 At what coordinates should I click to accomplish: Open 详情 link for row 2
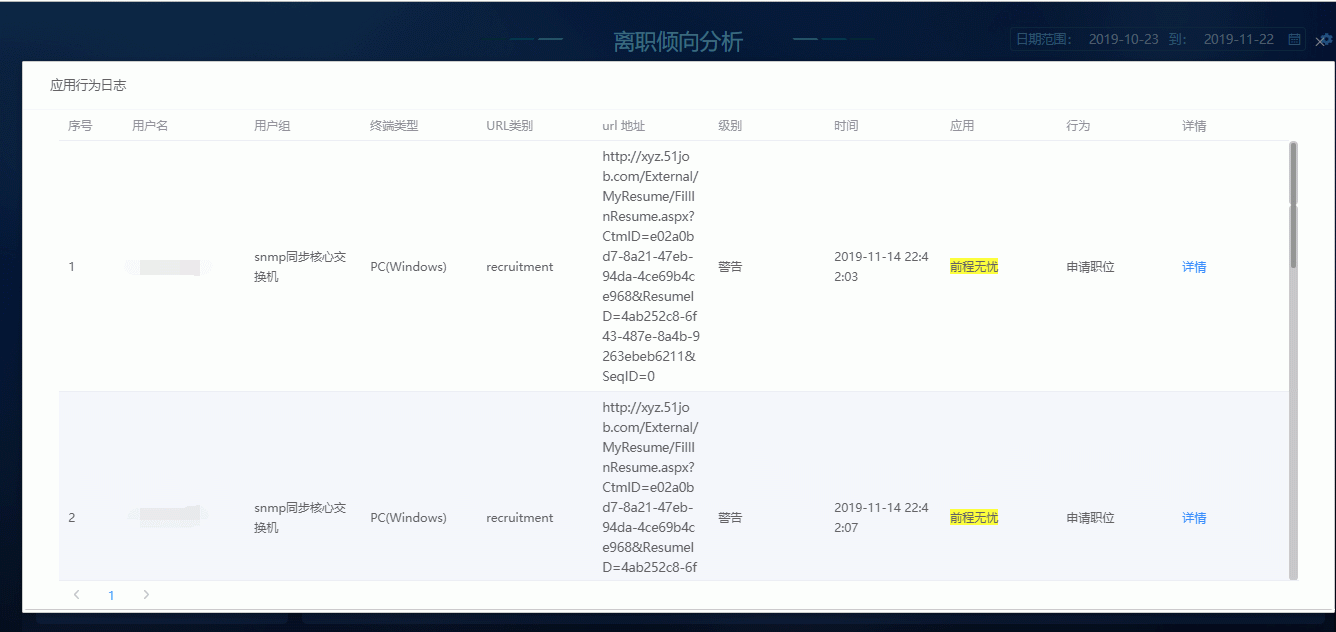coord(1194,518)
